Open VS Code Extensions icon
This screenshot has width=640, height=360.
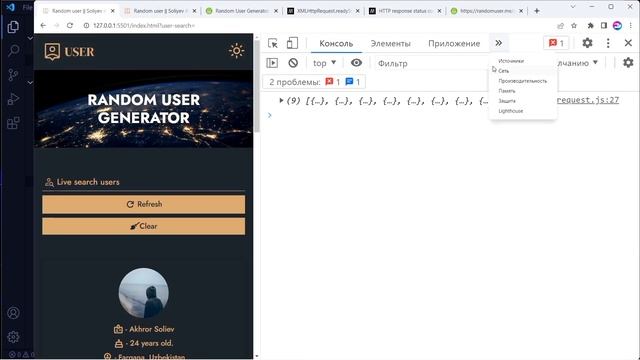pos(13,122)
